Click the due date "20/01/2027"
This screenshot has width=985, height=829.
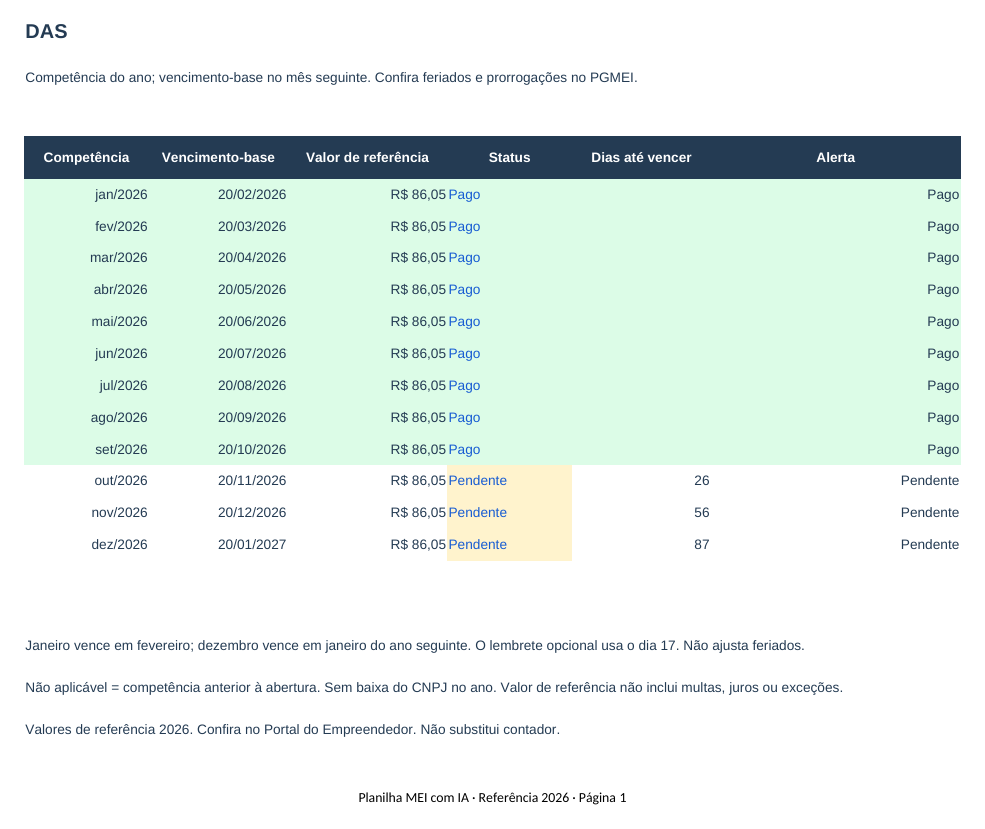[252, 545]
